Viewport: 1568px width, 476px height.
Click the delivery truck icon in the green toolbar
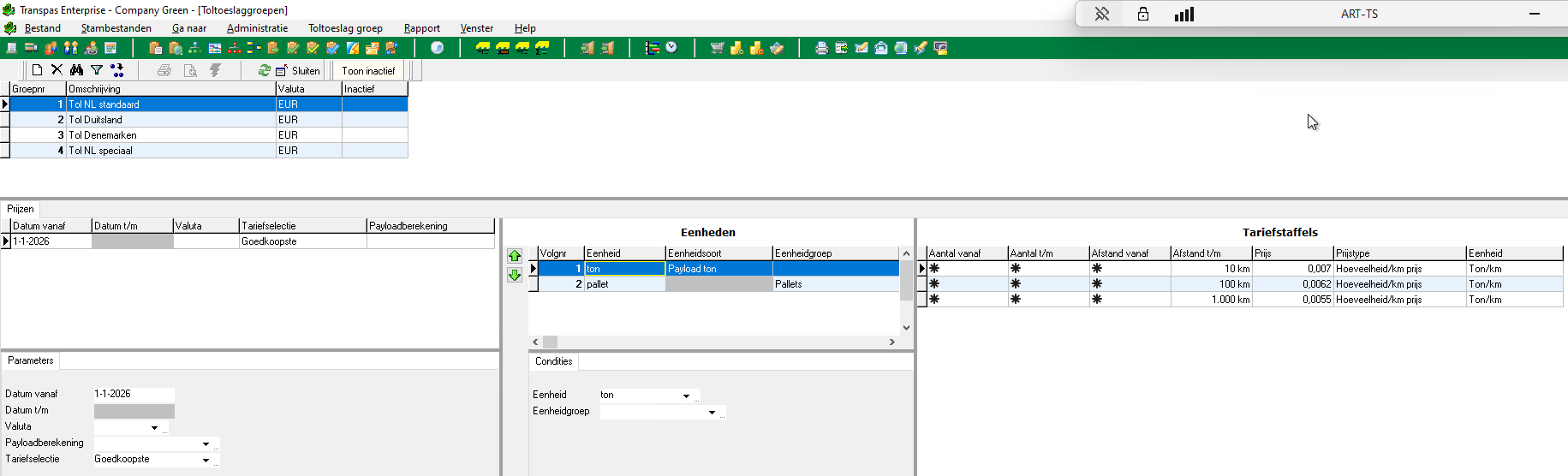click(x=31, y=48)
